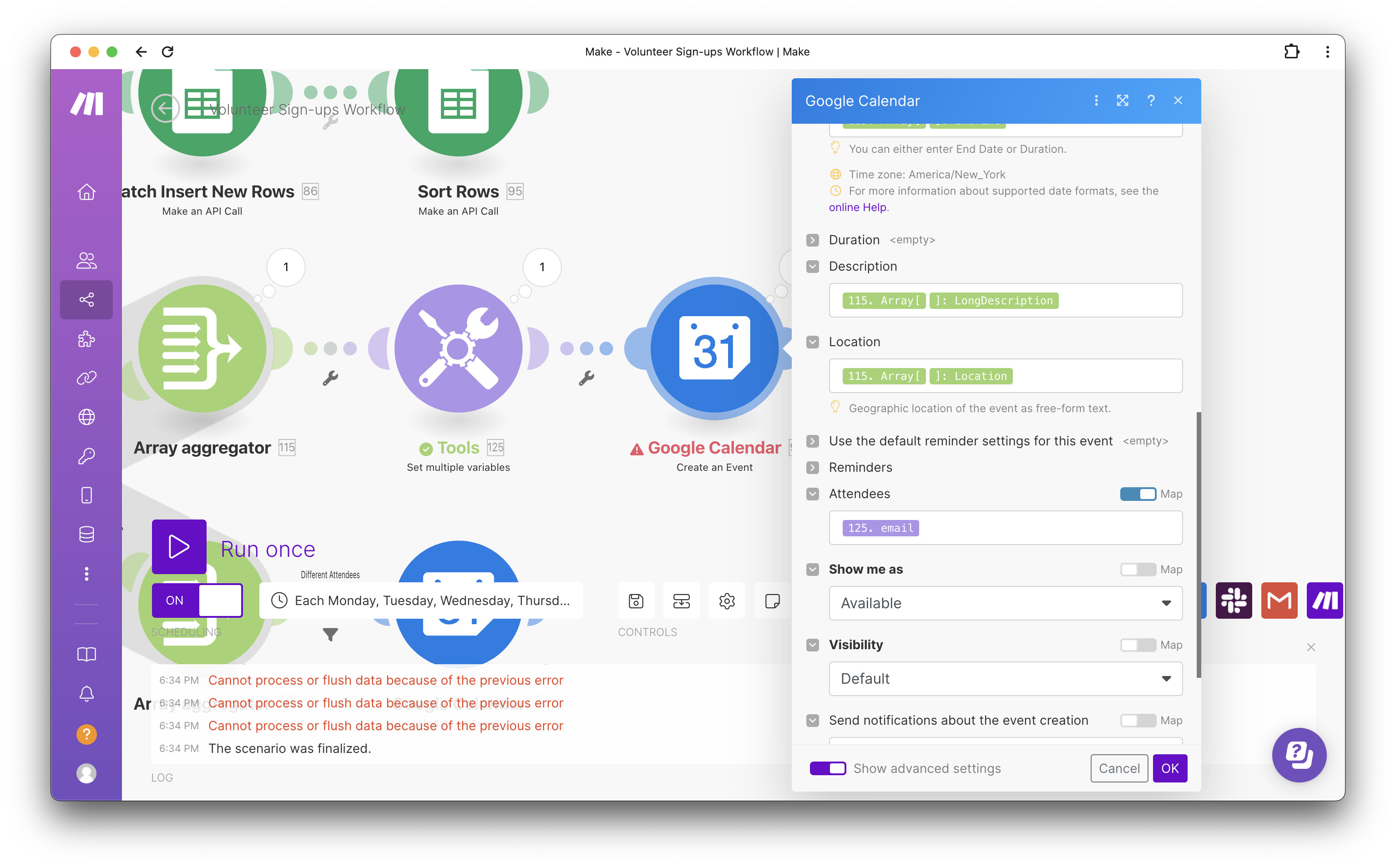Screen dimensions: 1396x868
Task: Click the save scenario disk icon
Action: tap(635, 601)
